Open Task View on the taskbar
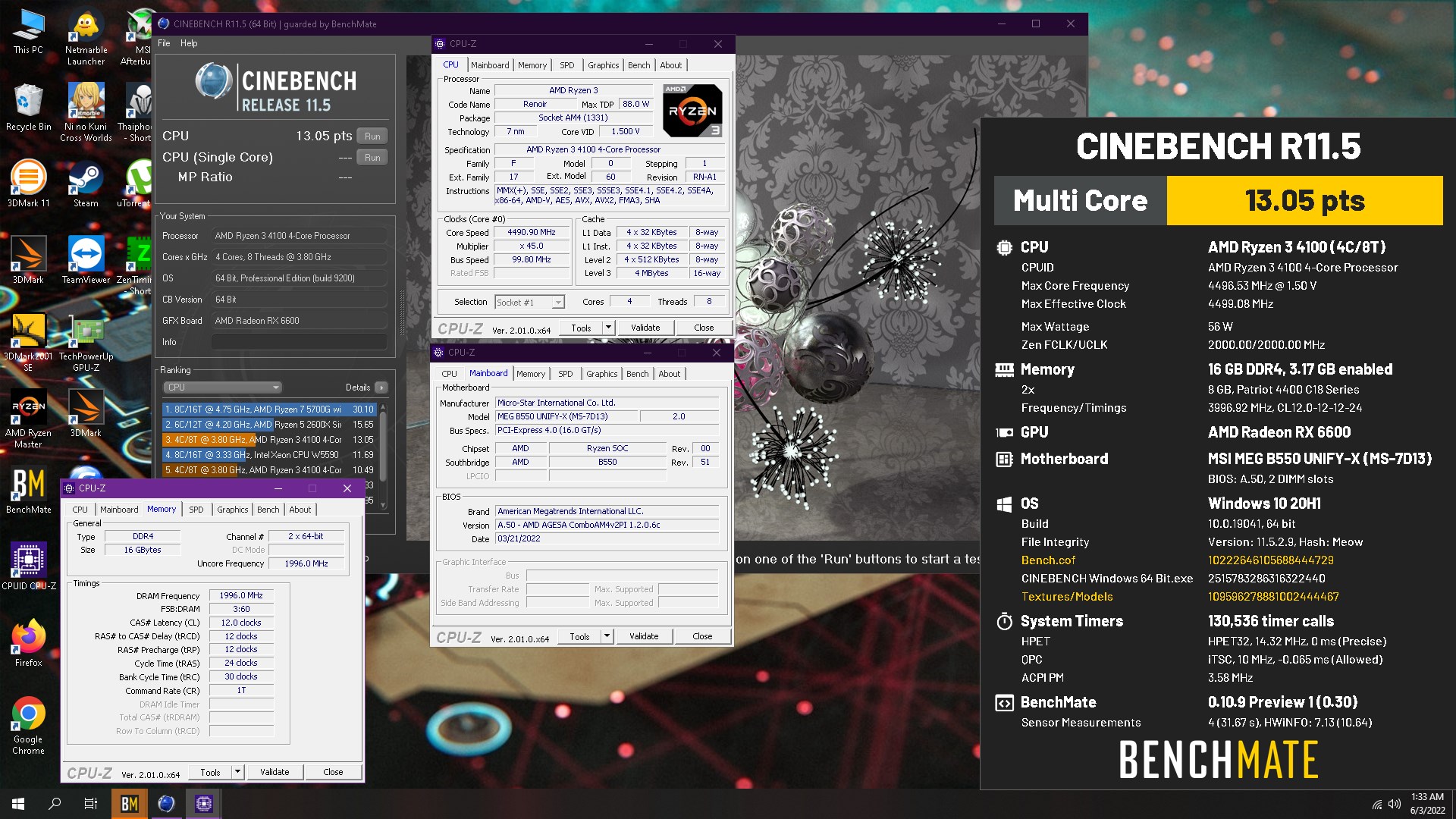The image size is (1456, 819). click(90, 804)
